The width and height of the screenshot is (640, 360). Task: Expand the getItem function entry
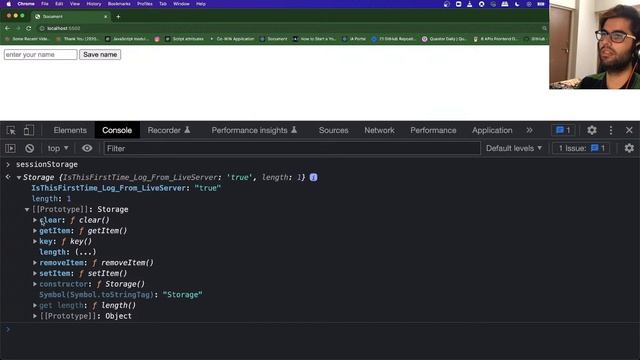coord(35,231)
